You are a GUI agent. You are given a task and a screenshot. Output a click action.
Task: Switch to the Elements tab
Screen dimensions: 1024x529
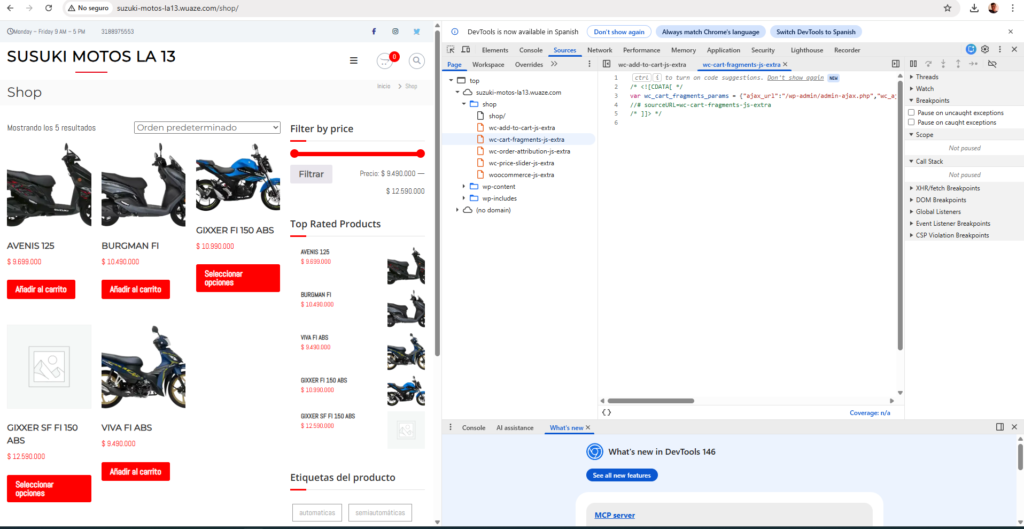pyautogui.click(x=495, y=50)
